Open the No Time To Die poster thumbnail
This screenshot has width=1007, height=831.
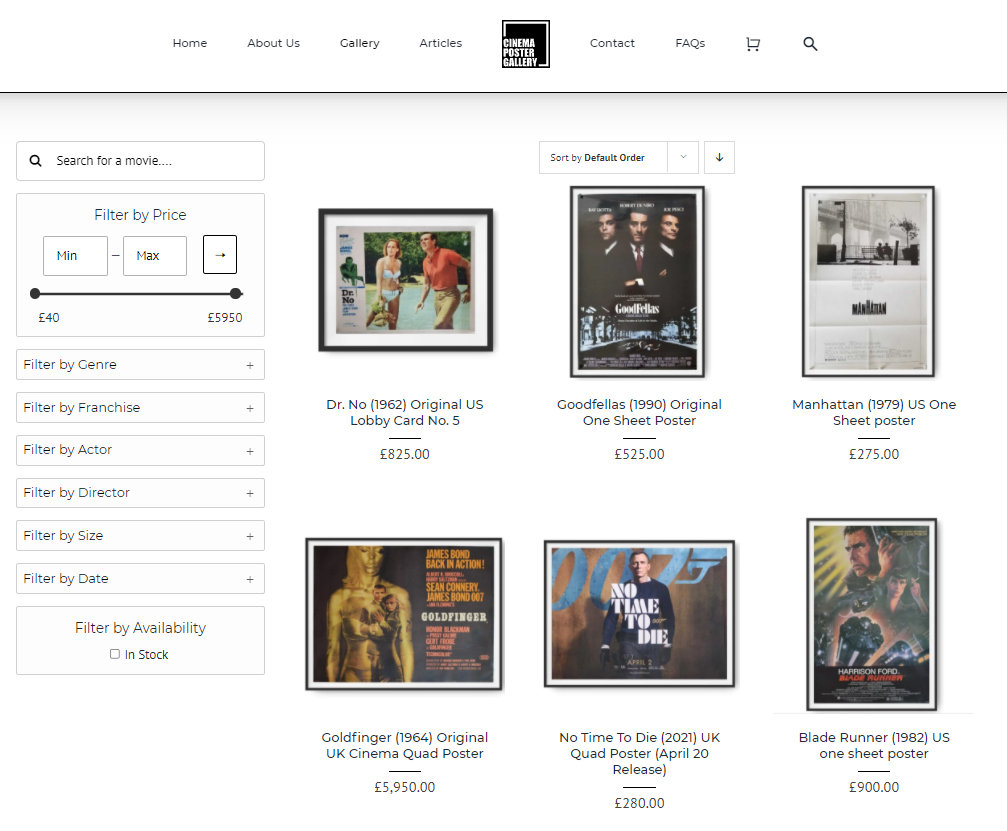640,613
